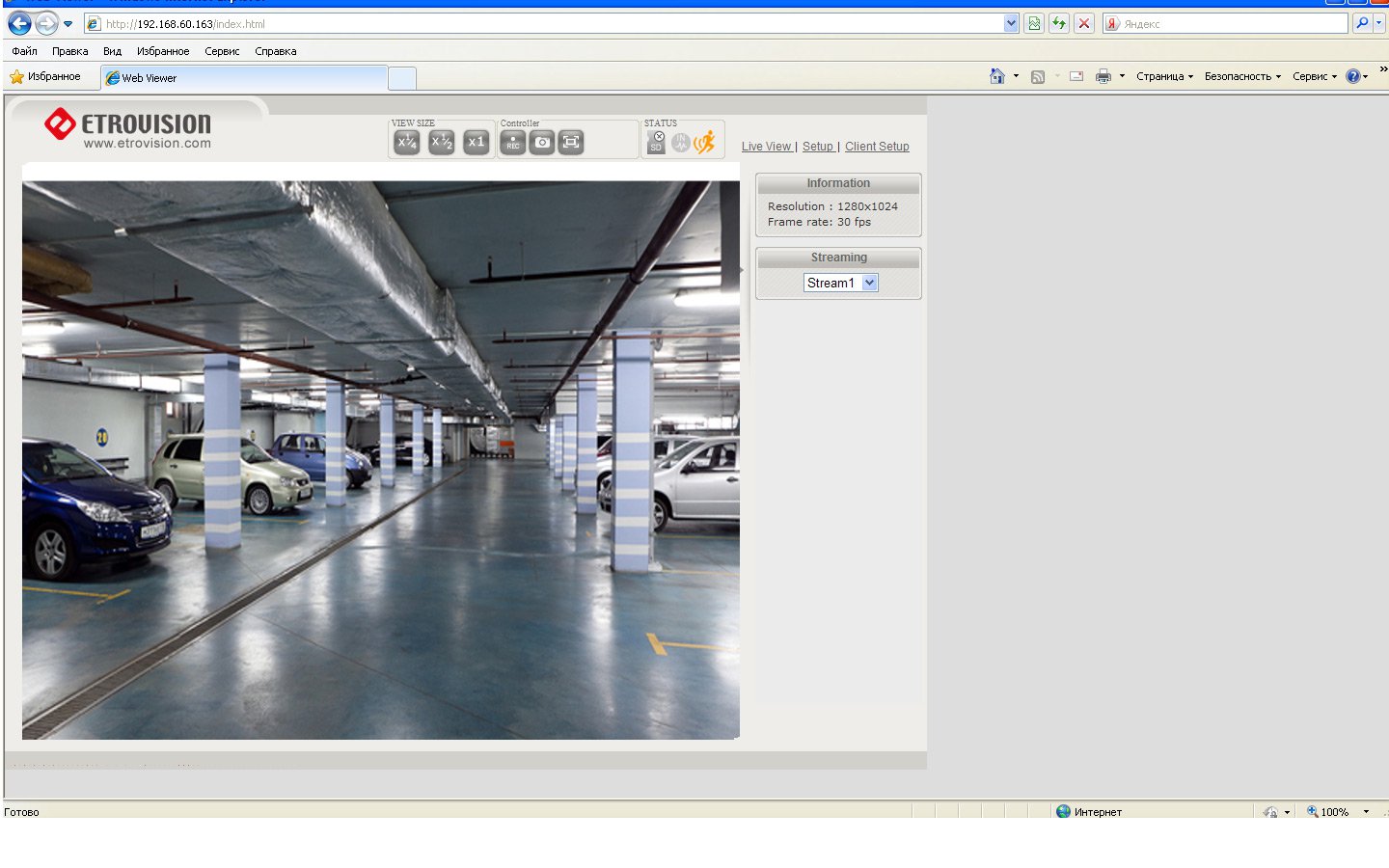Click the browser home icon
Screen dimensions: 1389x868
997,76
